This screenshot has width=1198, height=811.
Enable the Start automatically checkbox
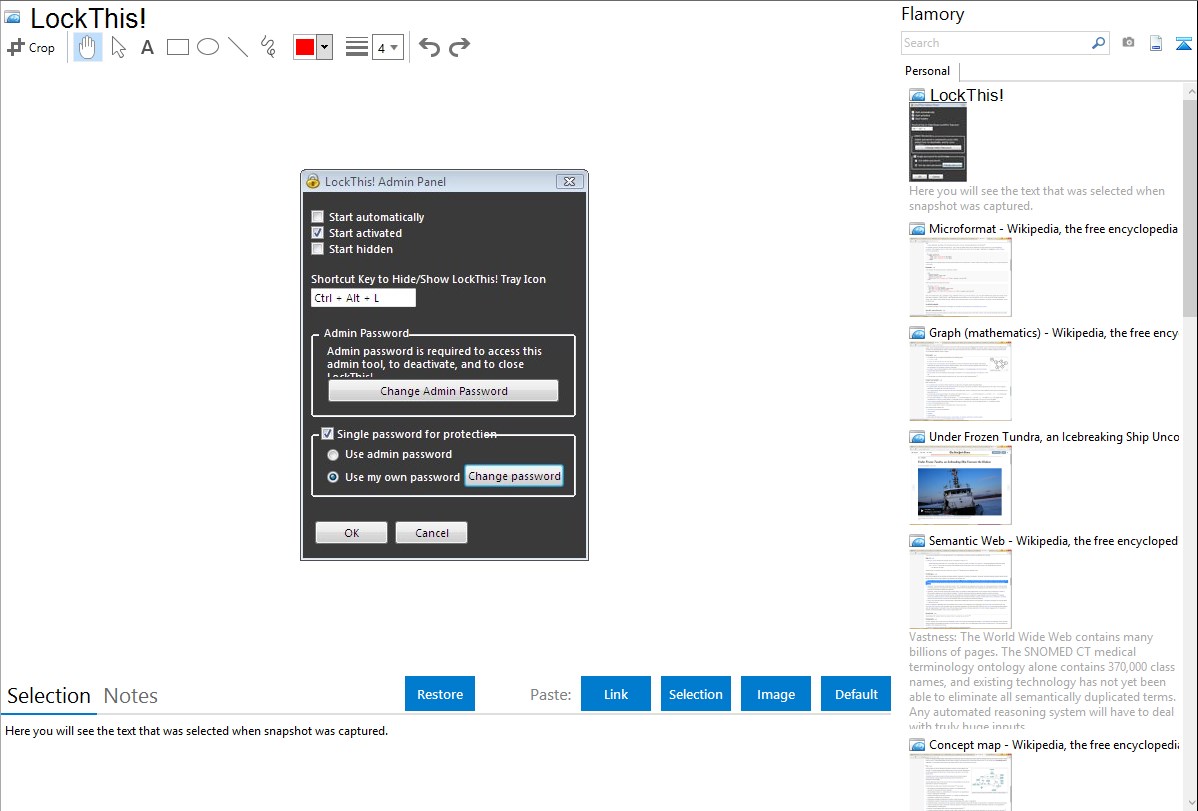318,217
